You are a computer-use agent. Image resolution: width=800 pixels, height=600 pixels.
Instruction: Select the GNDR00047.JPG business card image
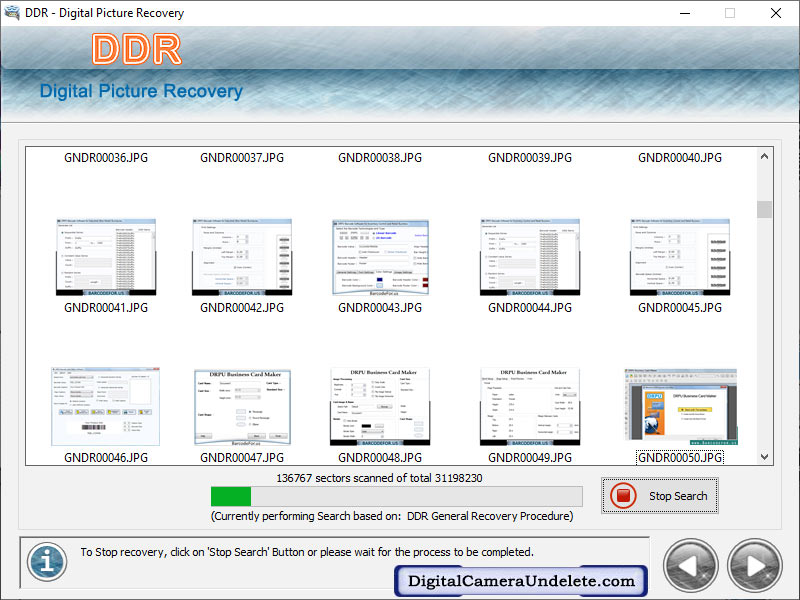pos(242,406)
